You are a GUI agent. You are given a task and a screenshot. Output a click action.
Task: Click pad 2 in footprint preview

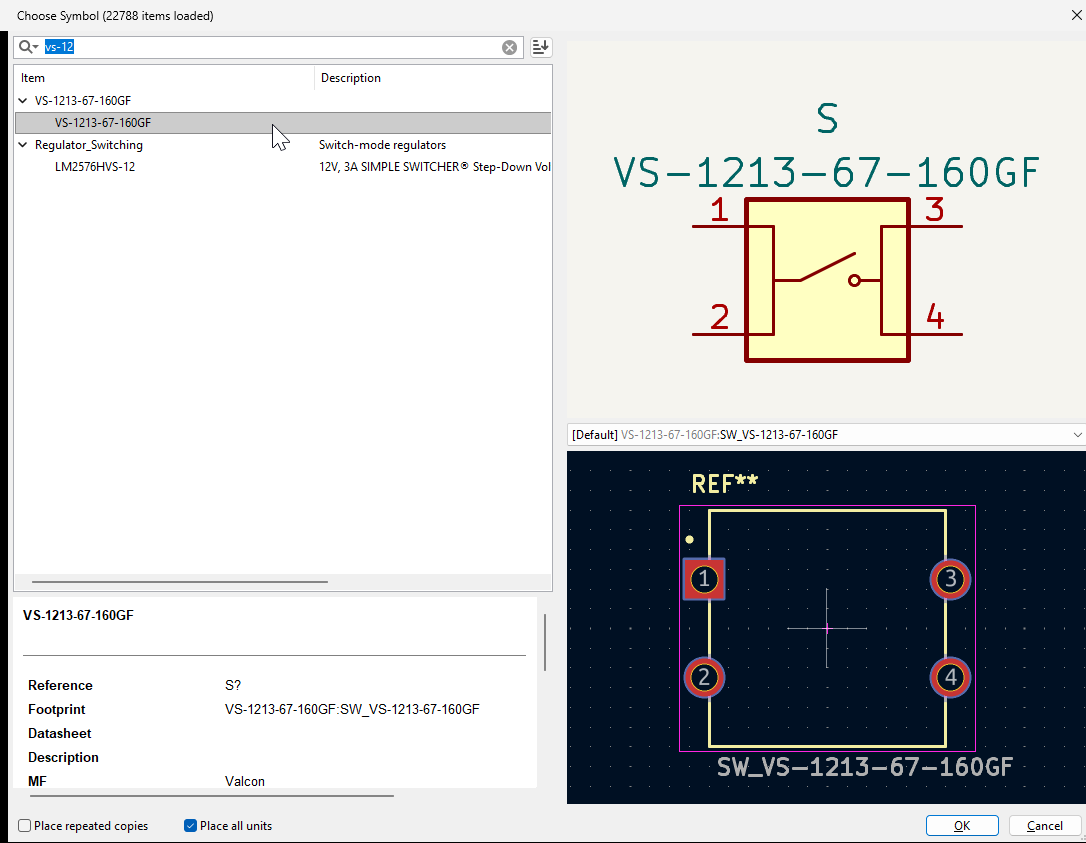pyautogui.click(x=704, y=677)
